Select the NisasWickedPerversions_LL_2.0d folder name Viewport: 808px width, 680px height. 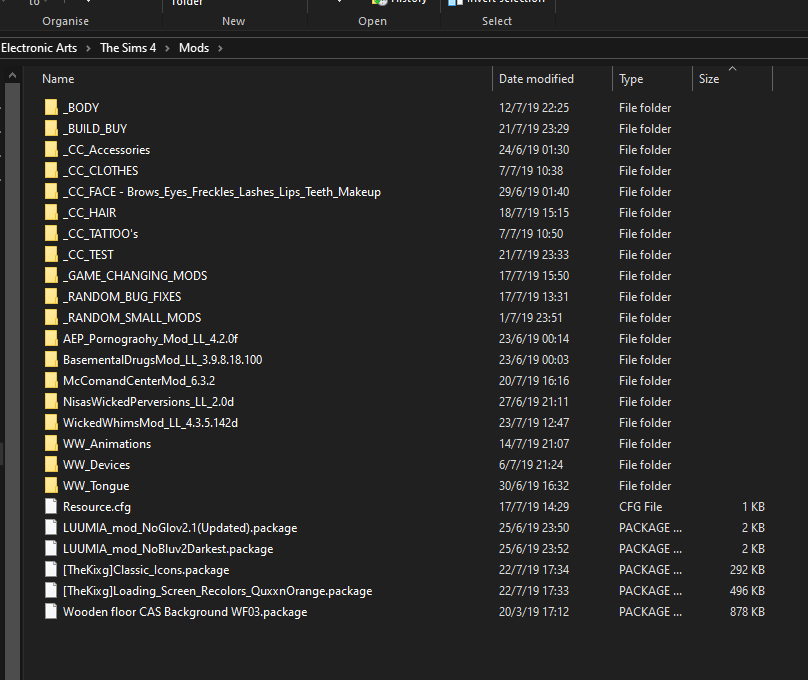pos(148,402)
